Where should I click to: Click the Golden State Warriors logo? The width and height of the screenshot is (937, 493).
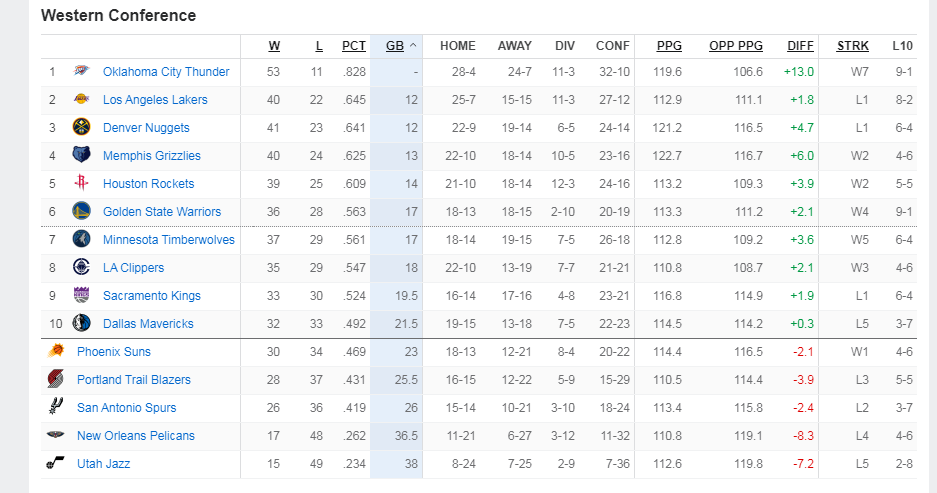tap(81, 211)
